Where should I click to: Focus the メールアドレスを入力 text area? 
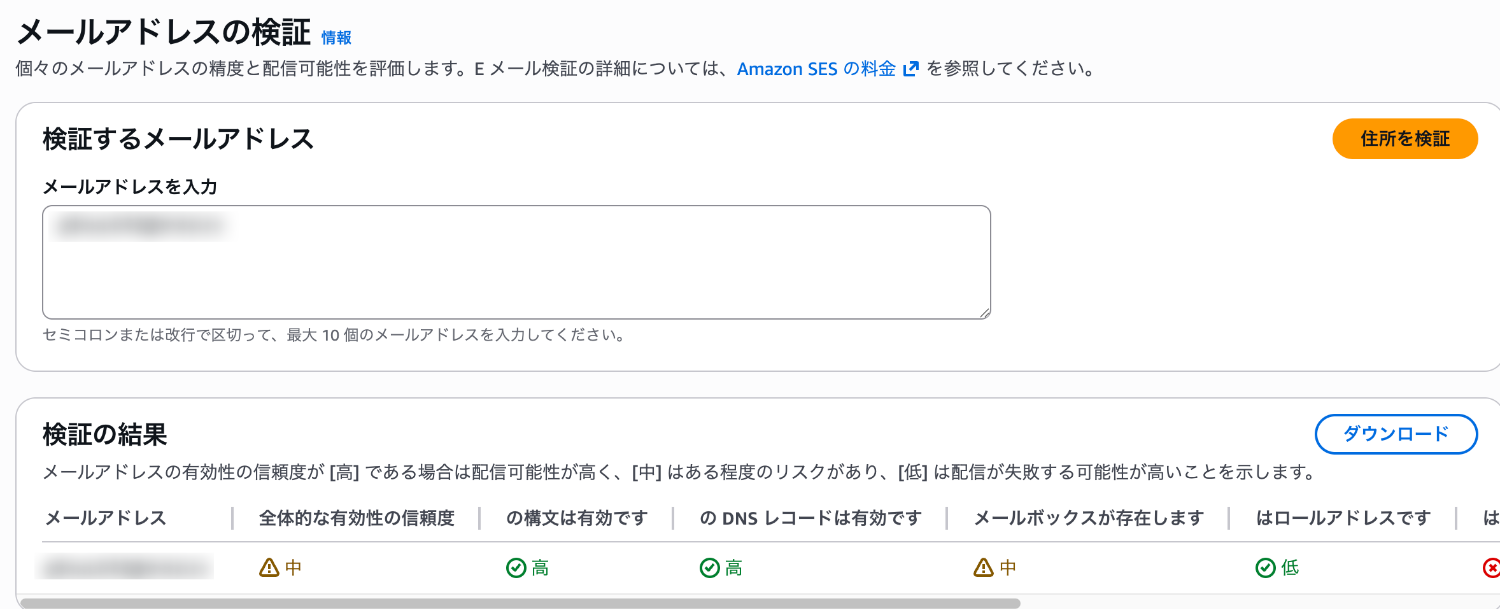(x=516, y=262)
